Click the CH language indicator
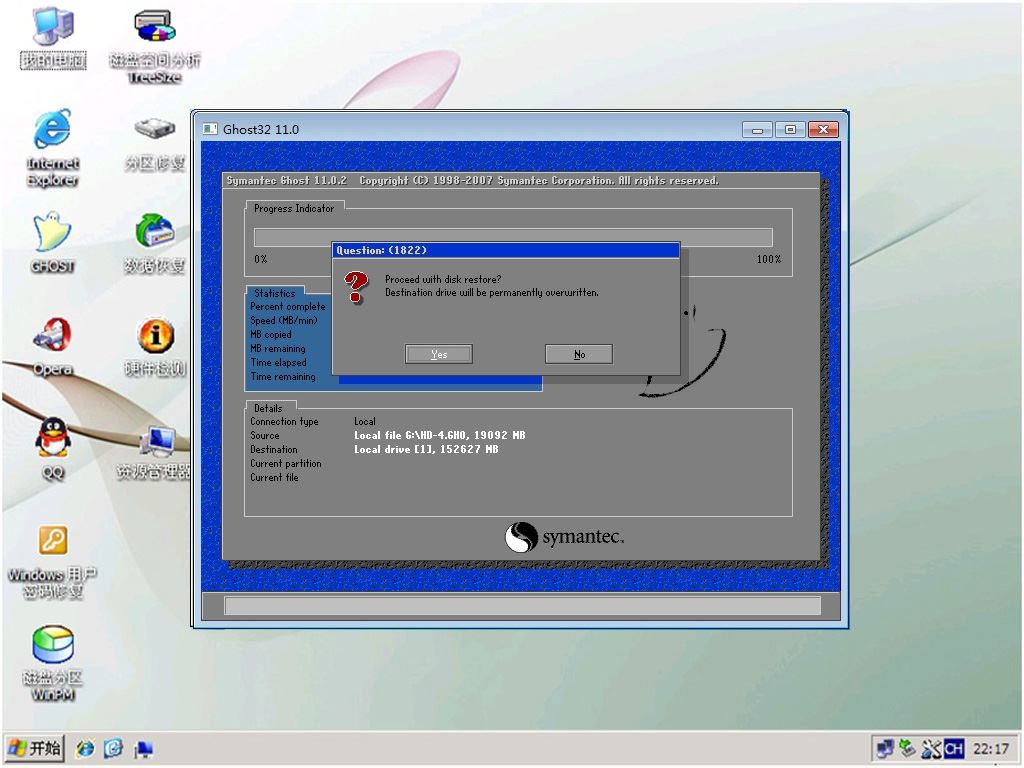 pyautogui.click(x=953, y=748)
